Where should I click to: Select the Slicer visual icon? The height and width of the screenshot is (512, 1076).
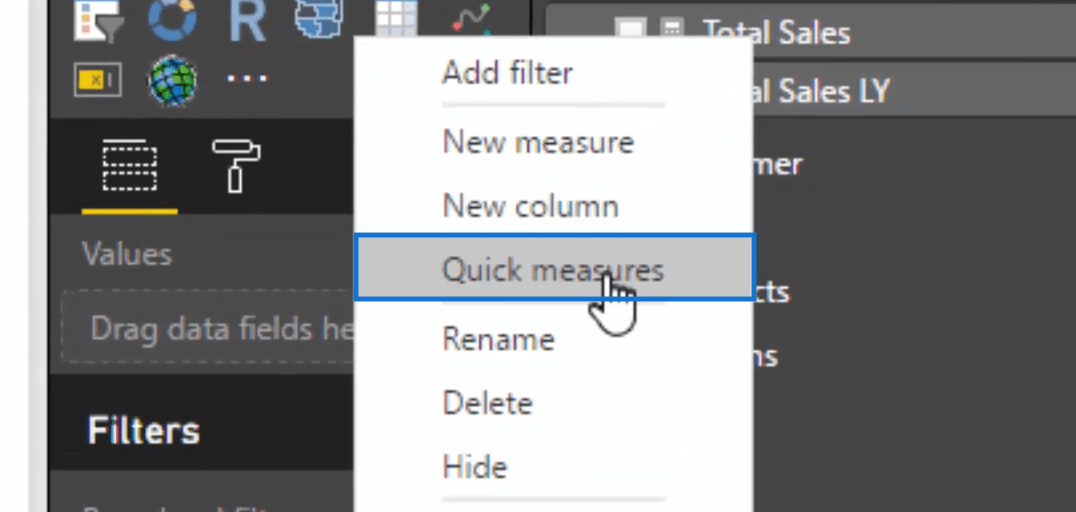97,19
